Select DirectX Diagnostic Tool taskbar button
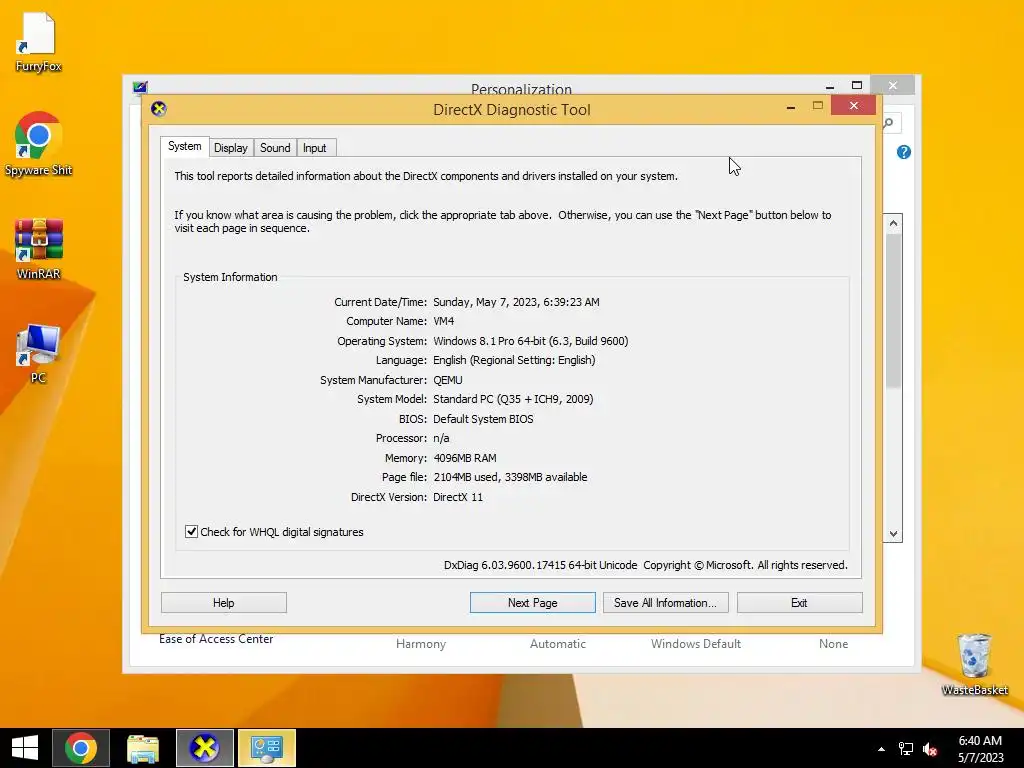This screenshot has width=1024, height=768. (x=204, y=748)
